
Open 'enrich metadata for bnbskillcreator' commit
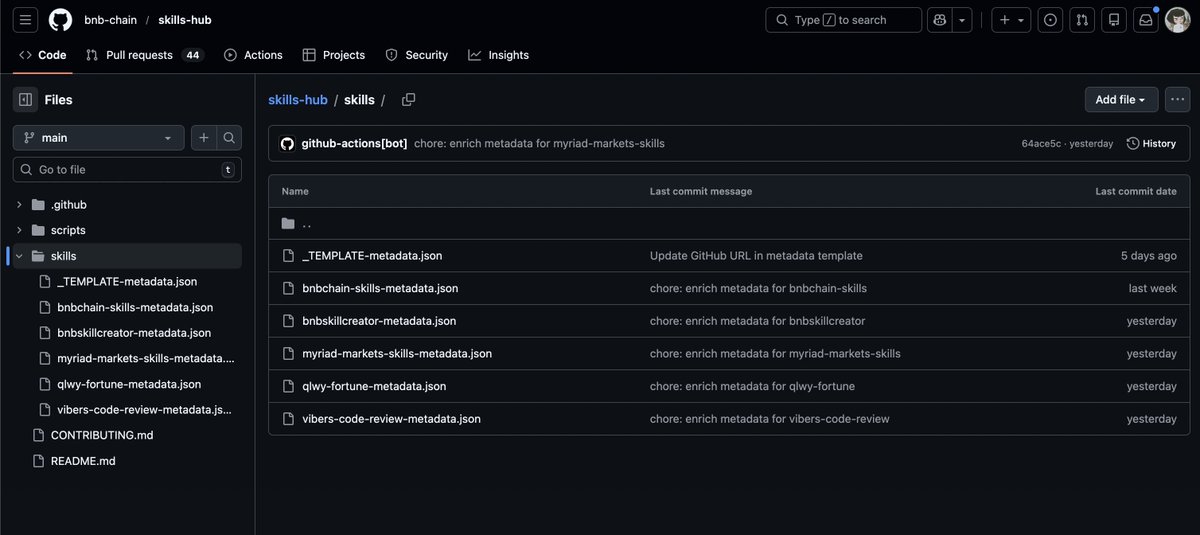757,321
